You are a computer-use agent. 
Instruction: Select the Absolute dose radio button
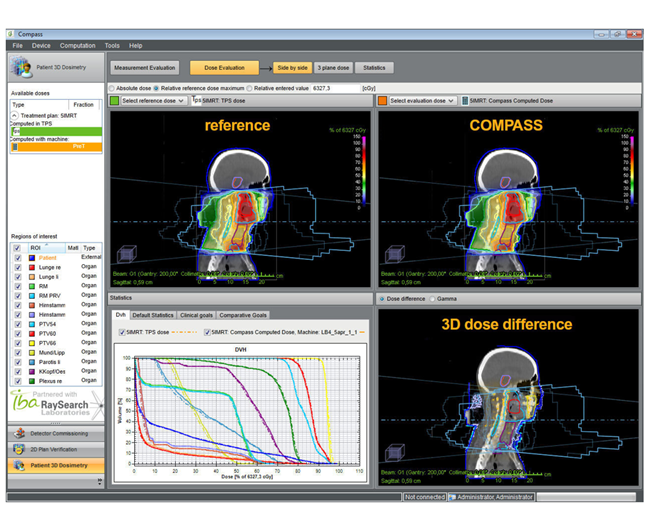click(x=112, y=88)
